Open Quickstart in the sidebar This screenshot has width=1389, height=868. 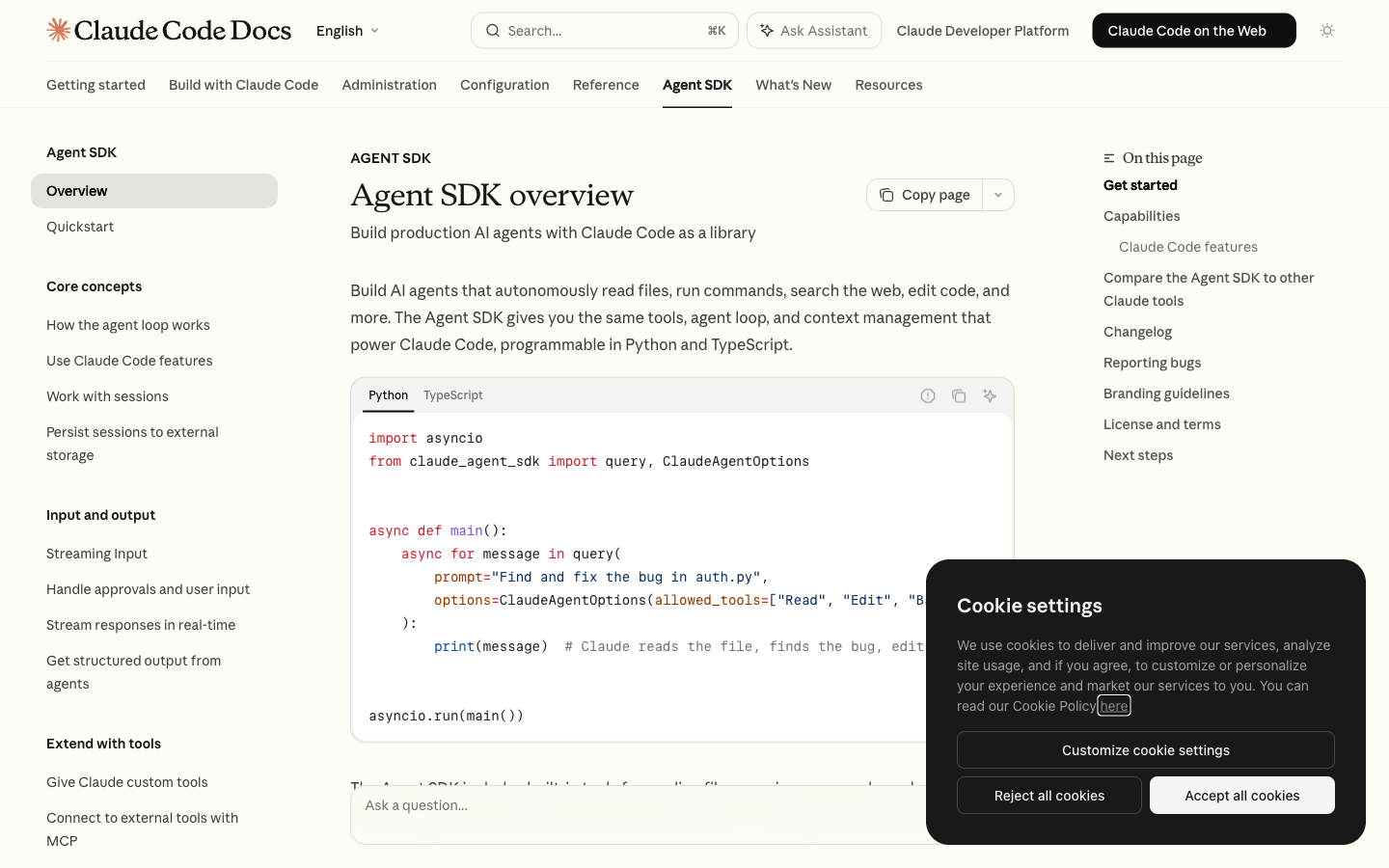80,227
